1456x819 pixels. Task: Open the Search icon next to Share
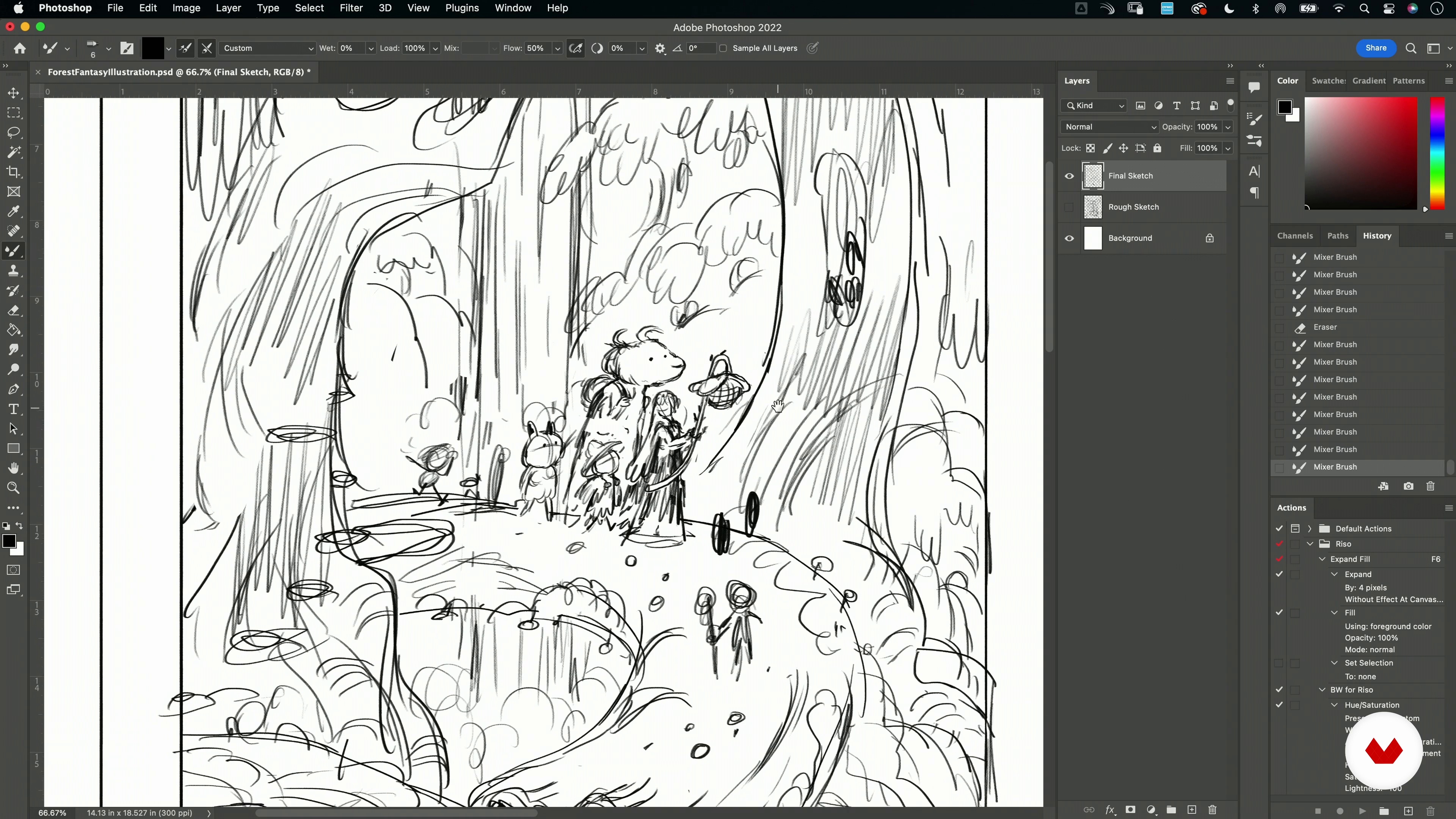click(1411, 49)
